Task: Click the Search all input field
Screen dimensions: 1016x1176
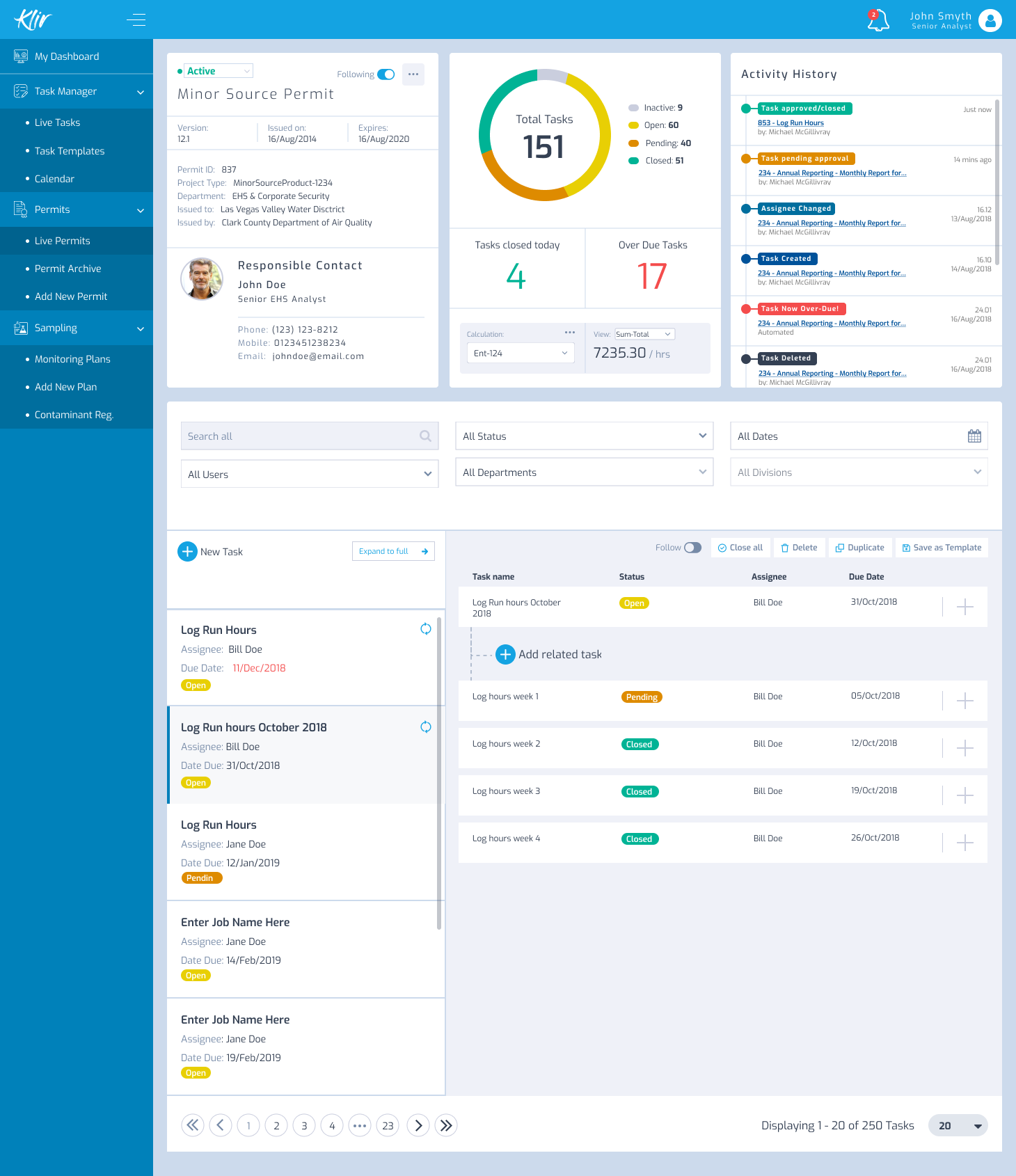Action: coord(310,436)
